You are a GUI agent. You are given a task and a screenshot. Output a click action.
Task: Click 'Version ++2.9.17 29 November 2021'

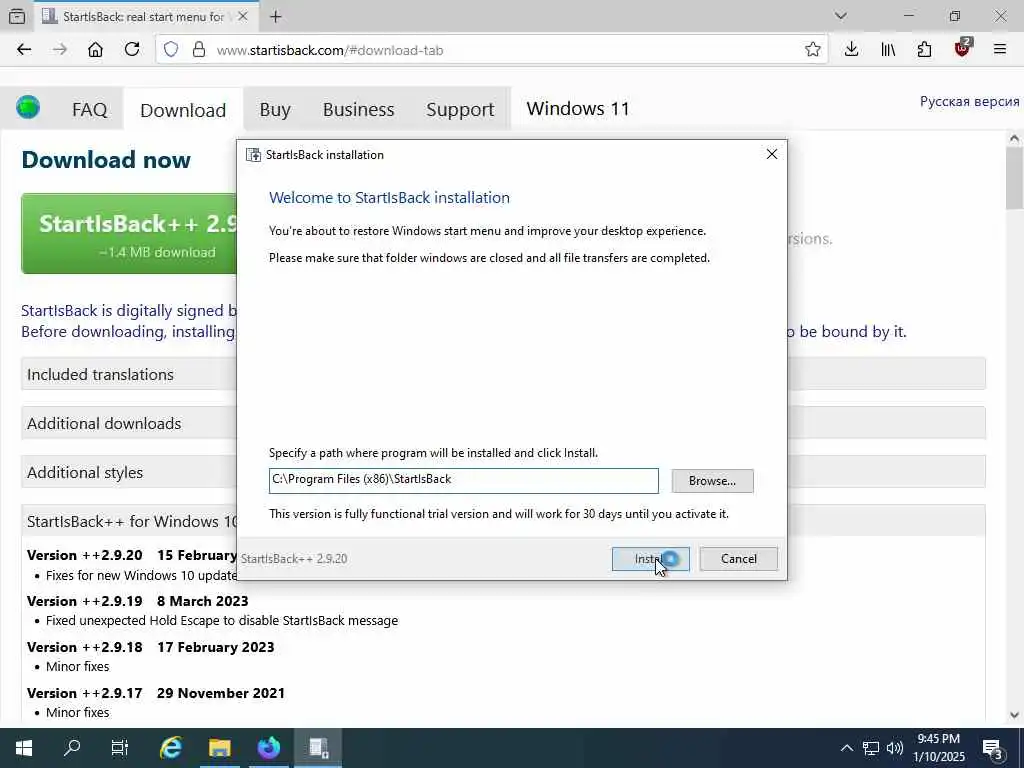(156, 693)
